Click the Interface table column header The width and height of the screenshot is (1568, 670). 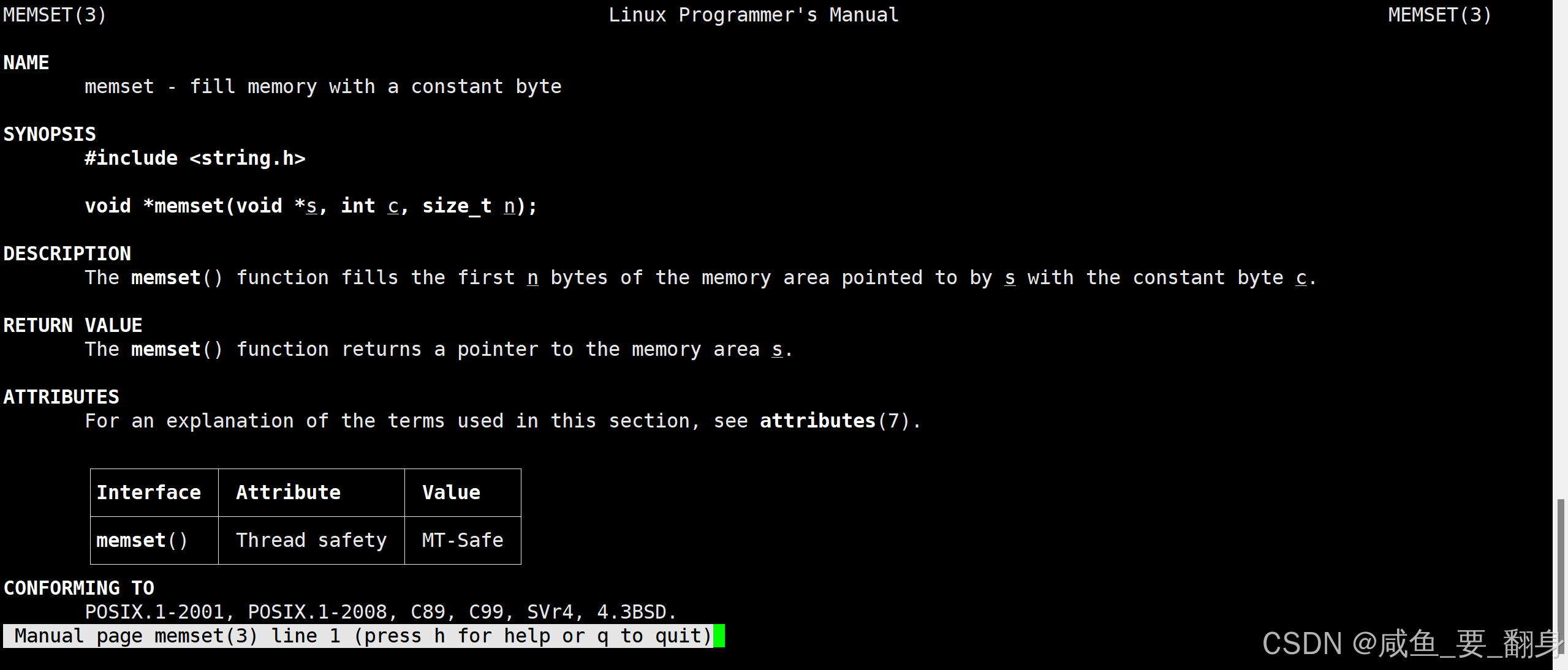(149, 492)
